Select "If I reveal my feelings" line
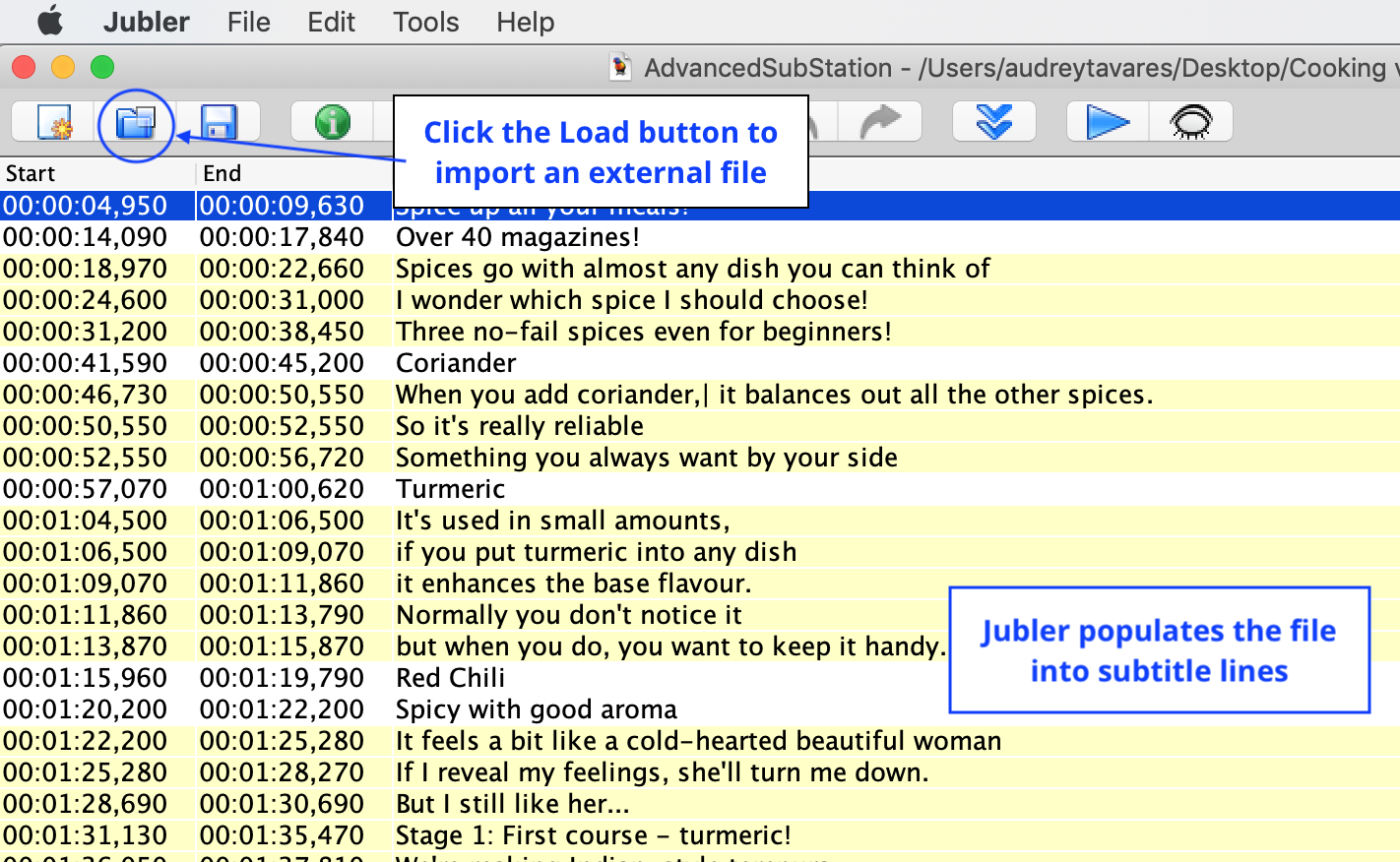Screen dimensions: 1400x862 663,772
